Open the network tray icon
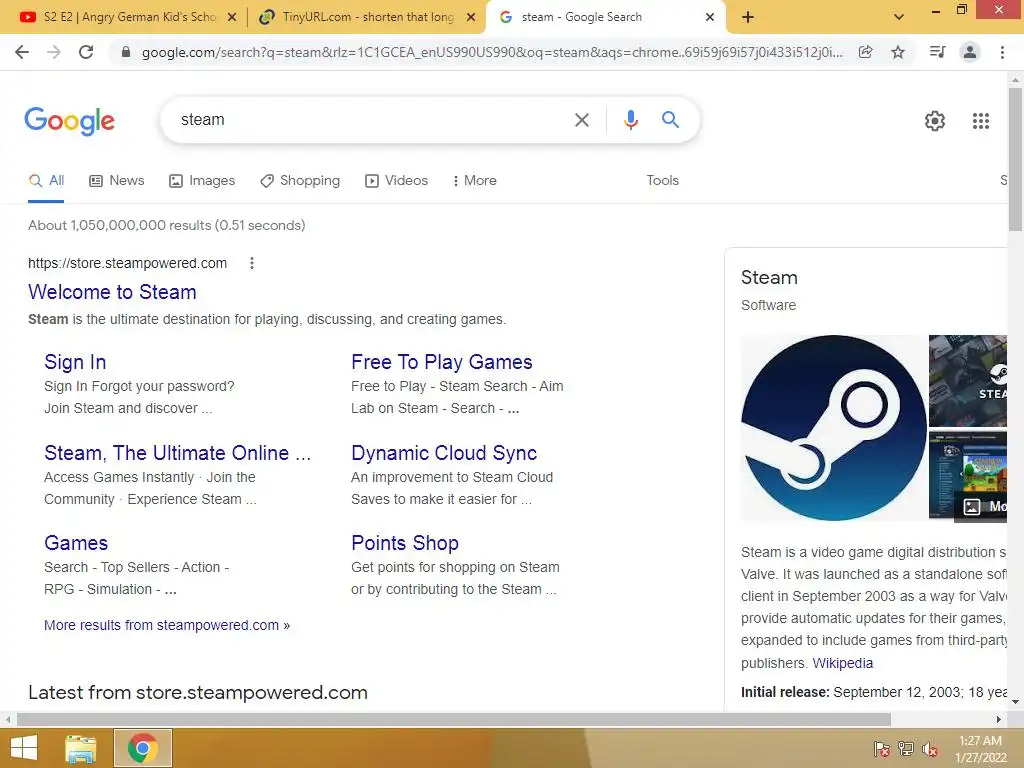Viewport: 1024px width, 768px height. [x=906, y=749]
